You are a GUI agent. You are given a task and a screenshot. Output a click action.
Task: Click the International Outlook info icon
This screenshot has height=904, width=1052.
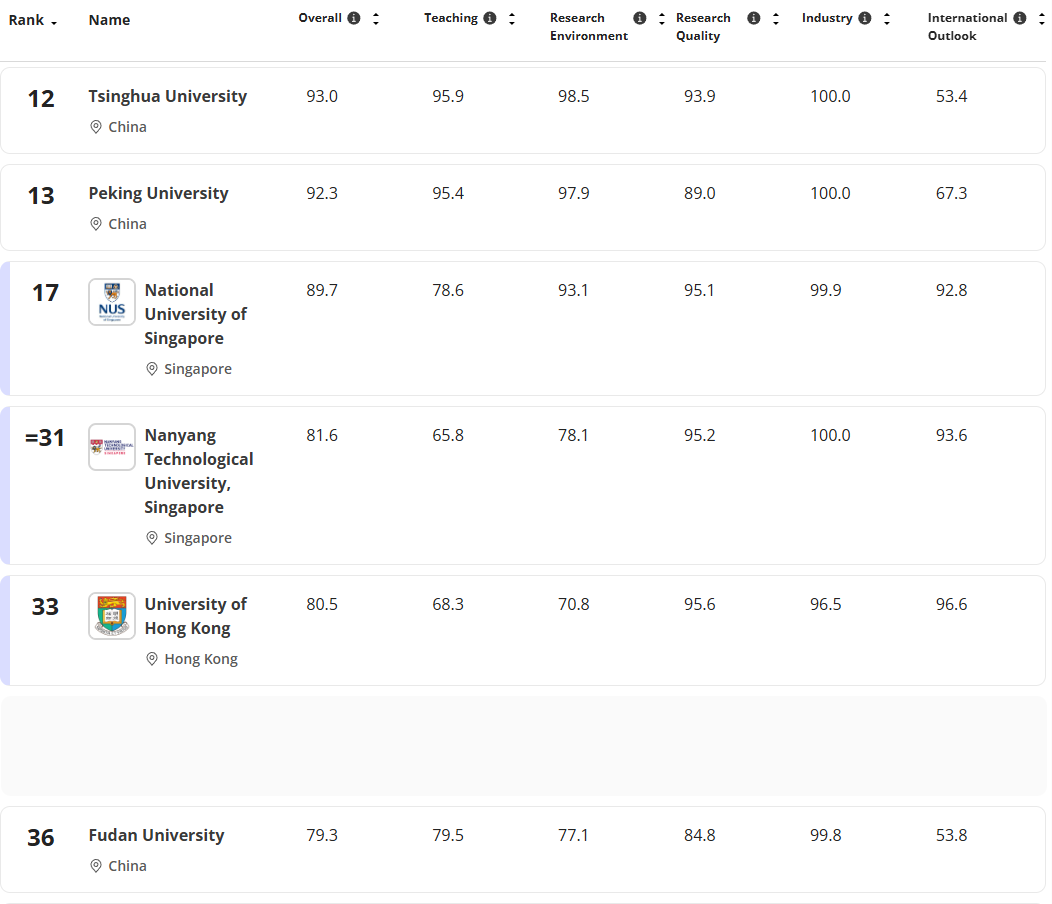click(1019, 18)
